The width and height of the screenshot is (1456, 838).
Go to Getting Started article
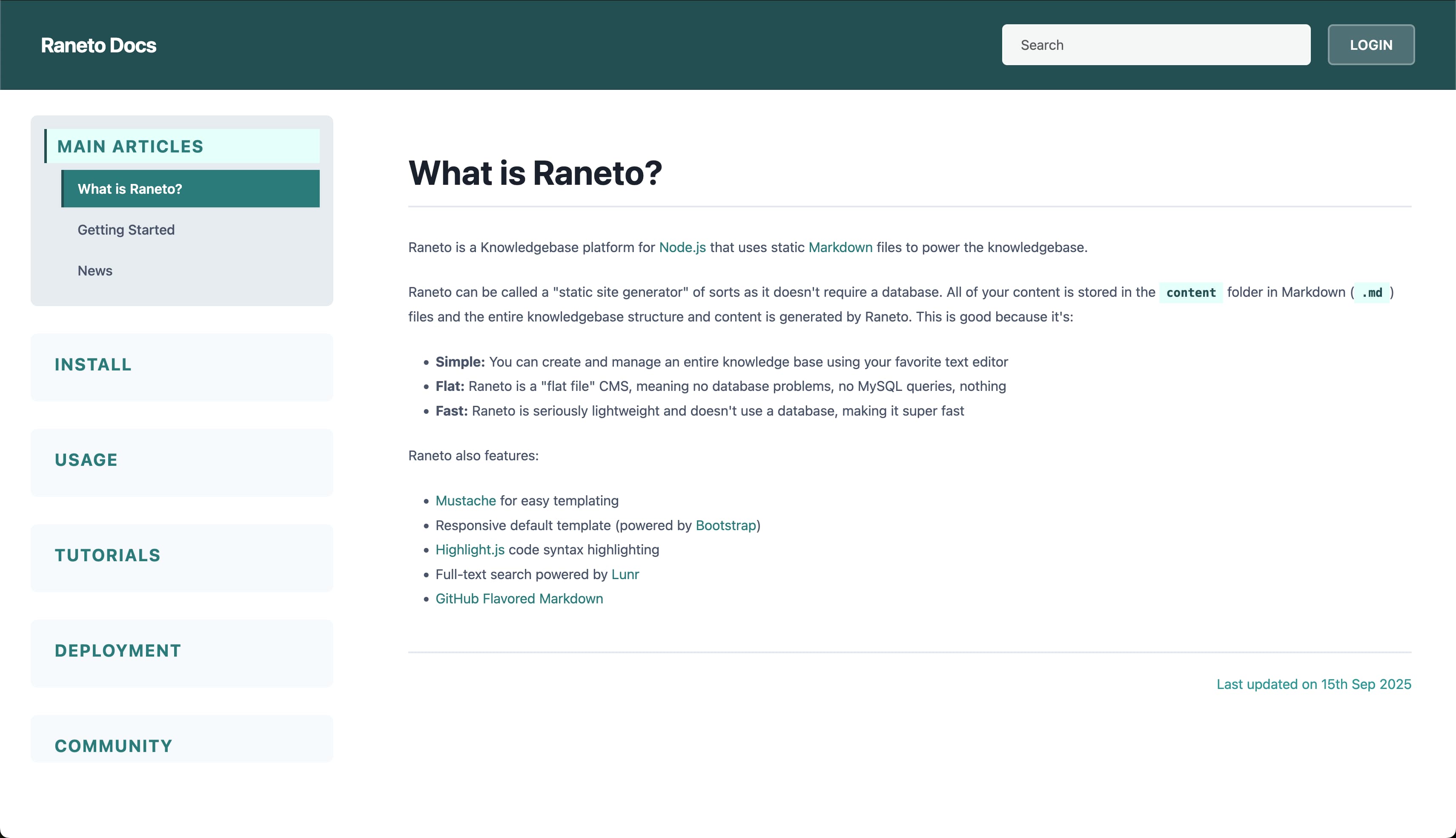tap(126, 230)
